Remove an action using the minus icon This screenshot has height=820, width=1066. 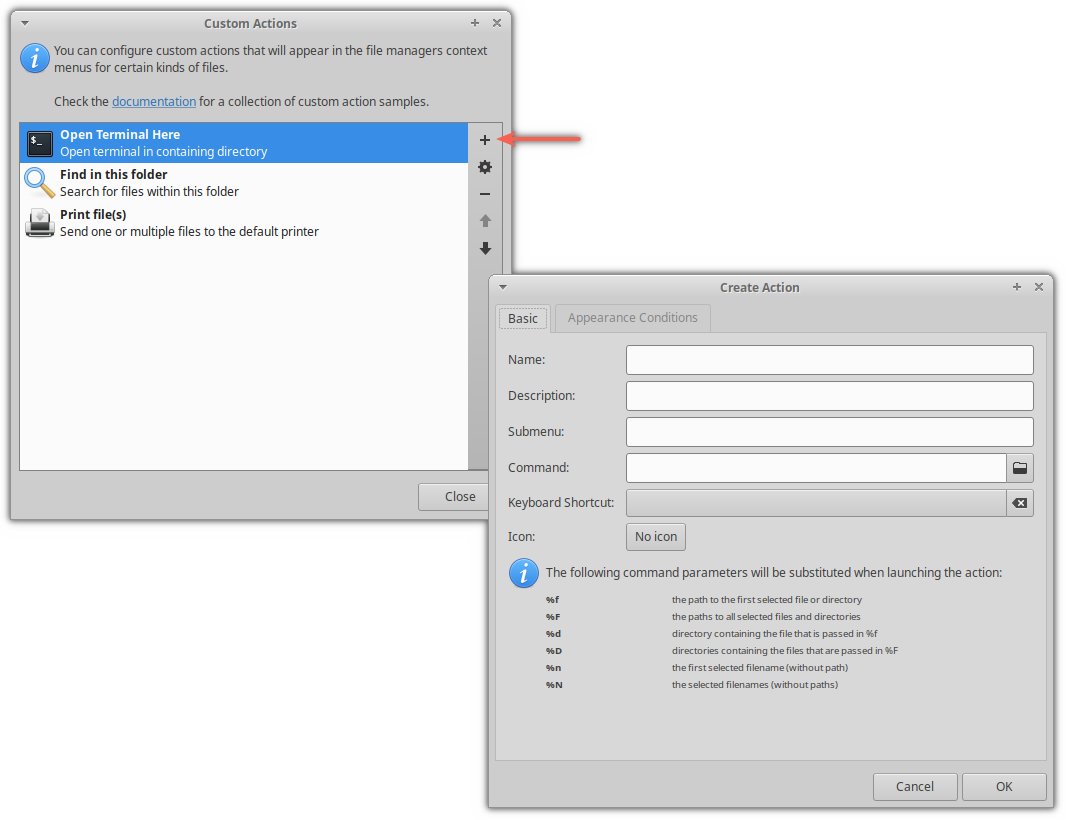click(x=485, y=194)
